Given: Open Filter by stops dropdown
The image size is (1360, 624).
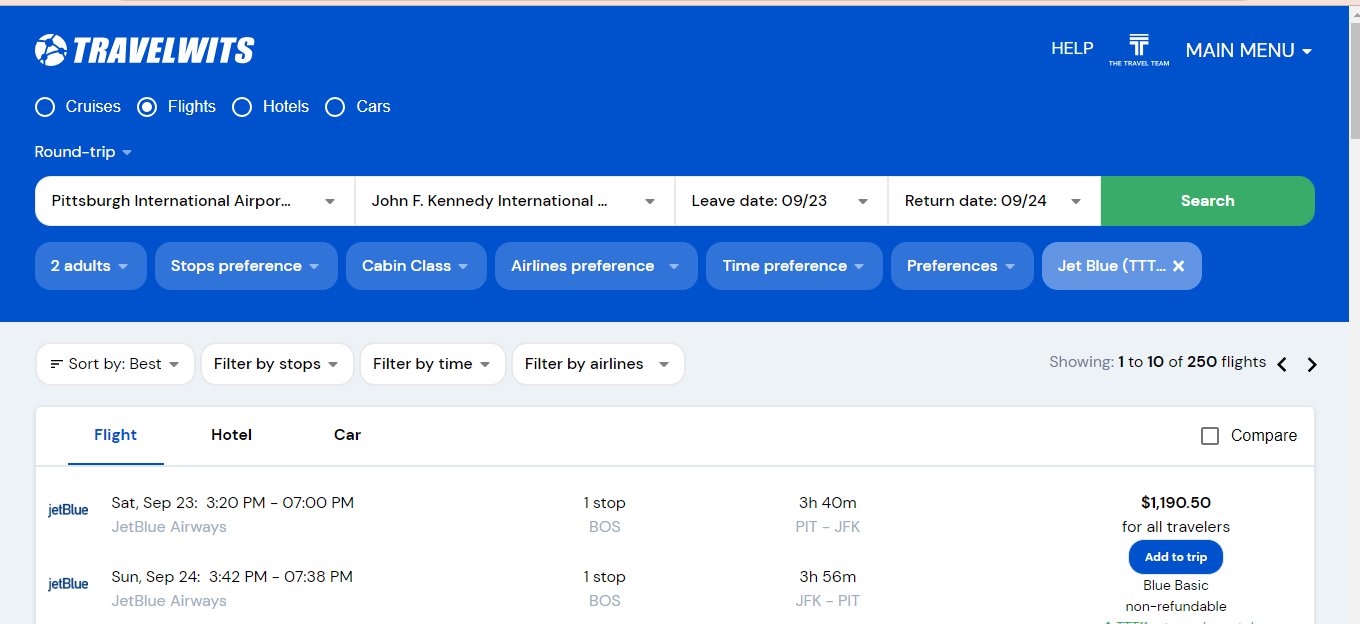Looking at the screenshot, I should [277, 364].
